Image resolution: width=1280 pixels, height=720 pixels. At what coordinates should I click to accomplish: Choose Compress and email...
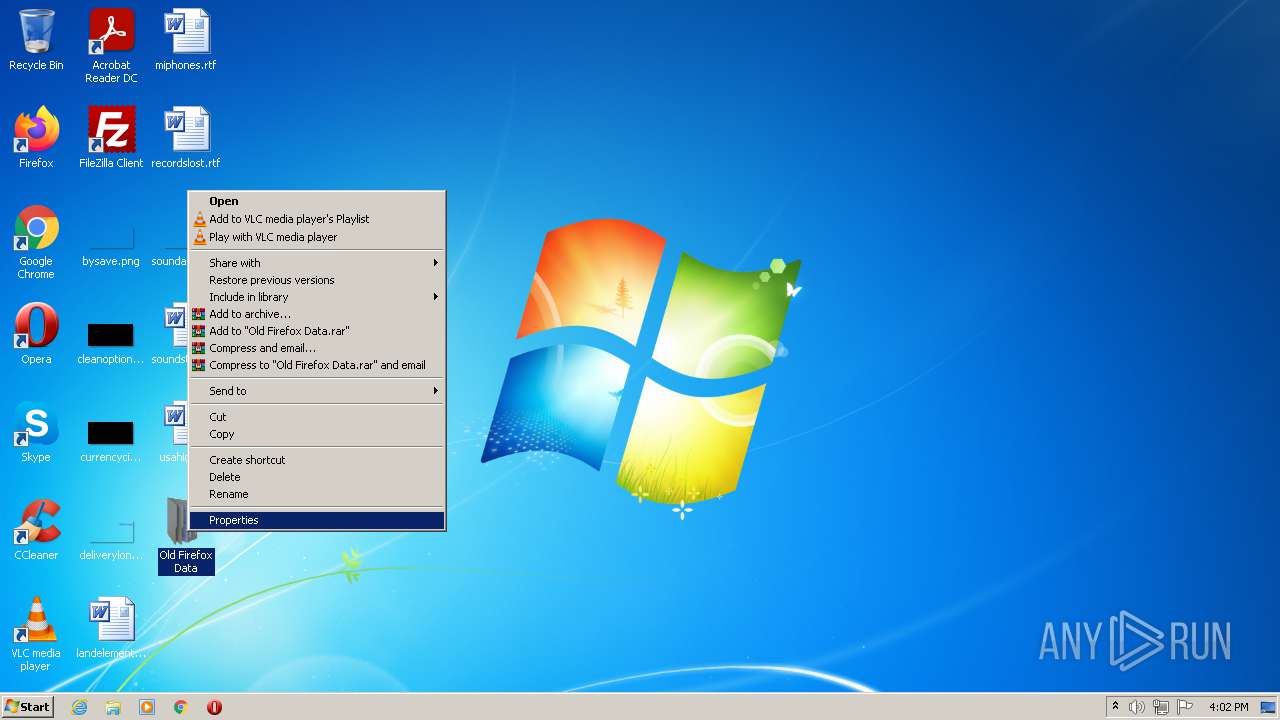click(317, 348)
